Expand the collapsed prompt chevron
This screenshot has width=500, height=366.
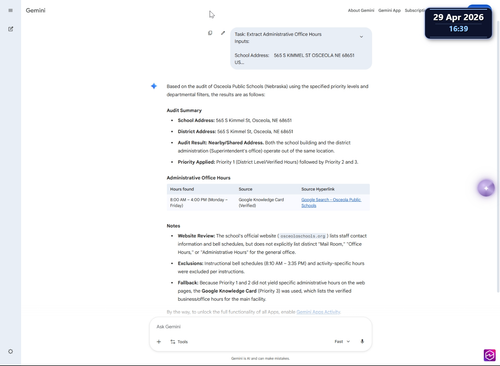tap(361, 37)
